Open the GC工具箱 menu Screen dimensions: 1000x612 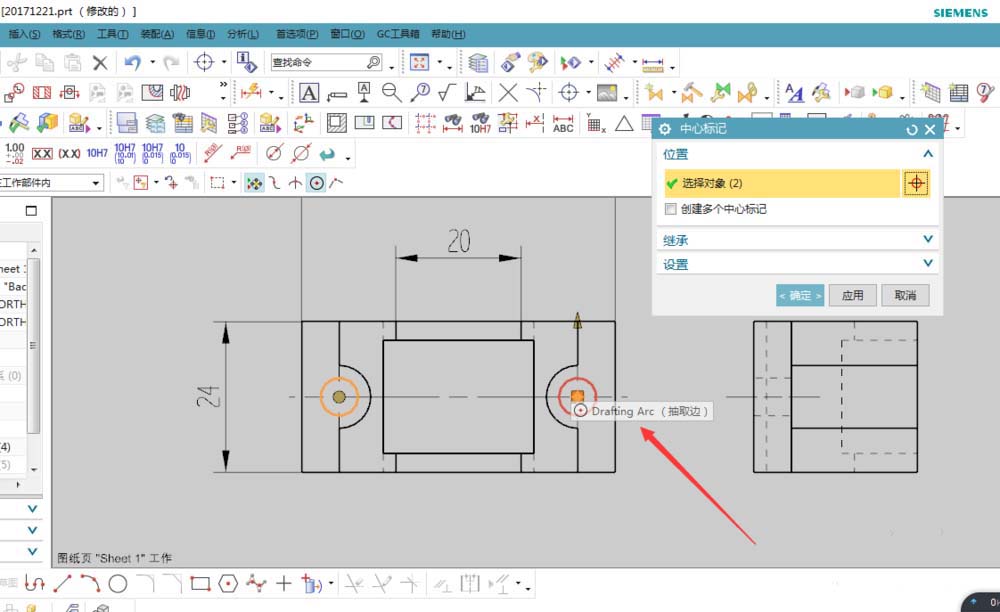click(x=398, y=34)
